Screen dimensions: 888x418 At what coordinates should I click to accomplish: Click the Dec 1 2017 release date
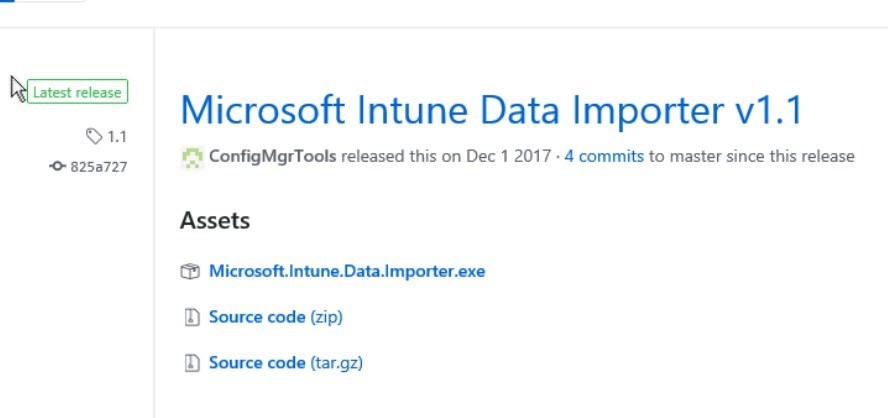[509, 156]
